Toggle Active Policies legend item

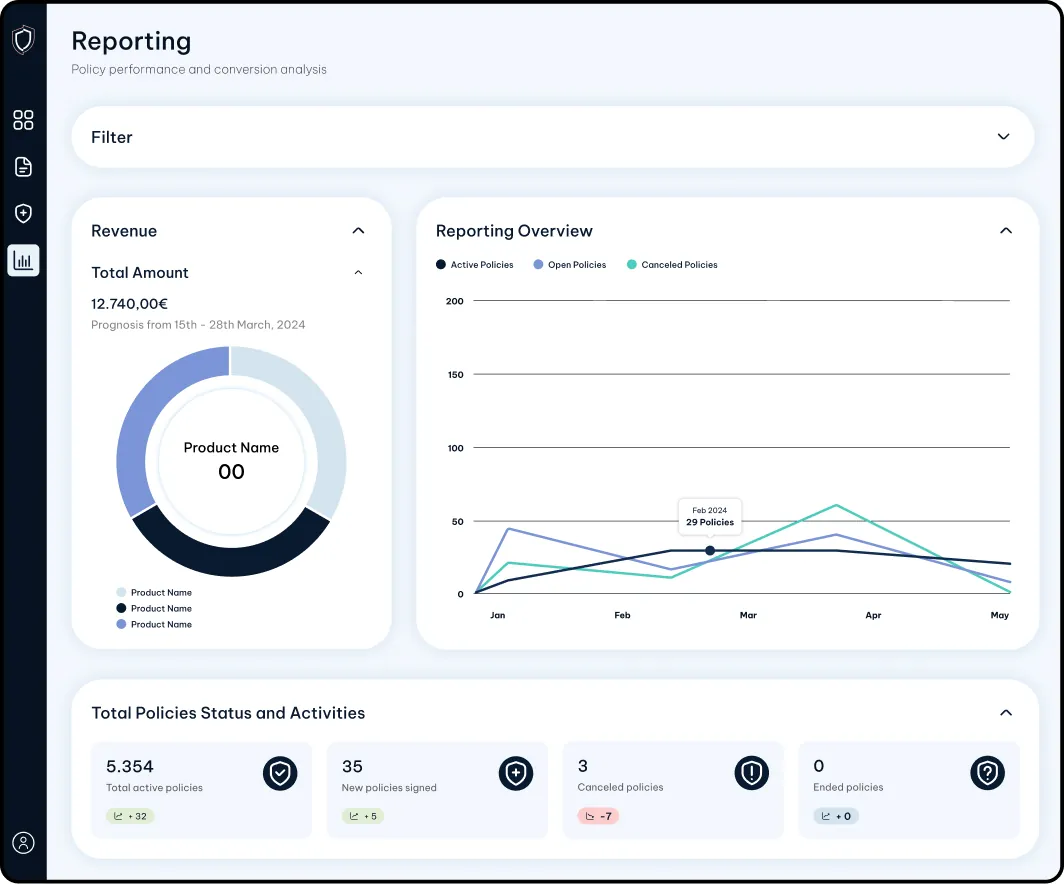[474, 265]
